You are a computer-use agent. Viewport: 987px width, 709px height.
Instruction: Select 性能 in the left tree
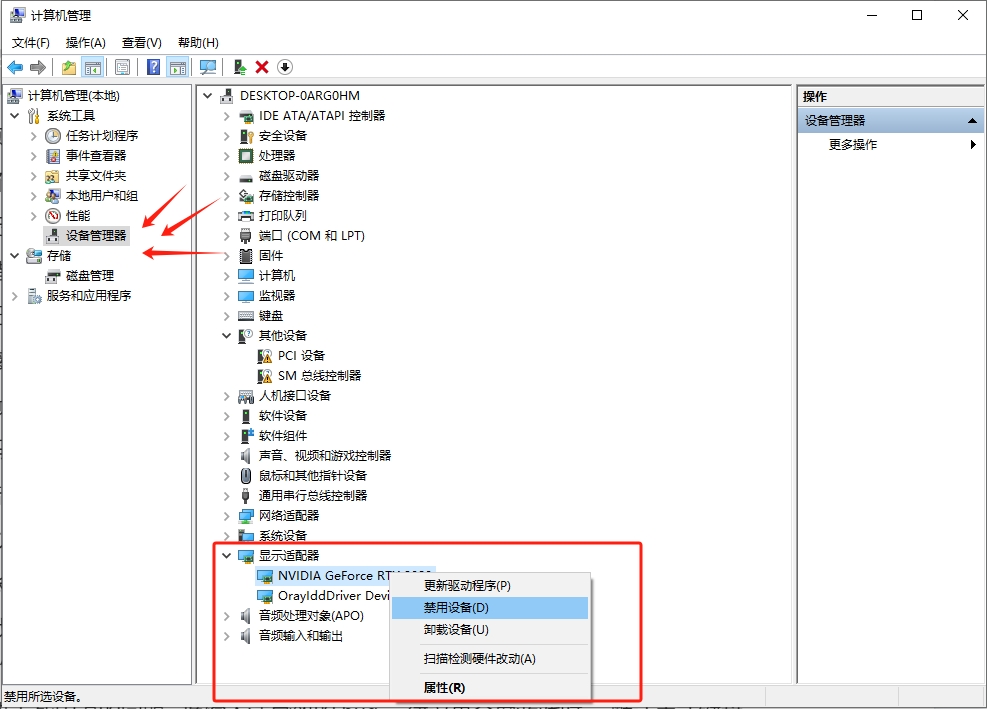pos(78,216)
